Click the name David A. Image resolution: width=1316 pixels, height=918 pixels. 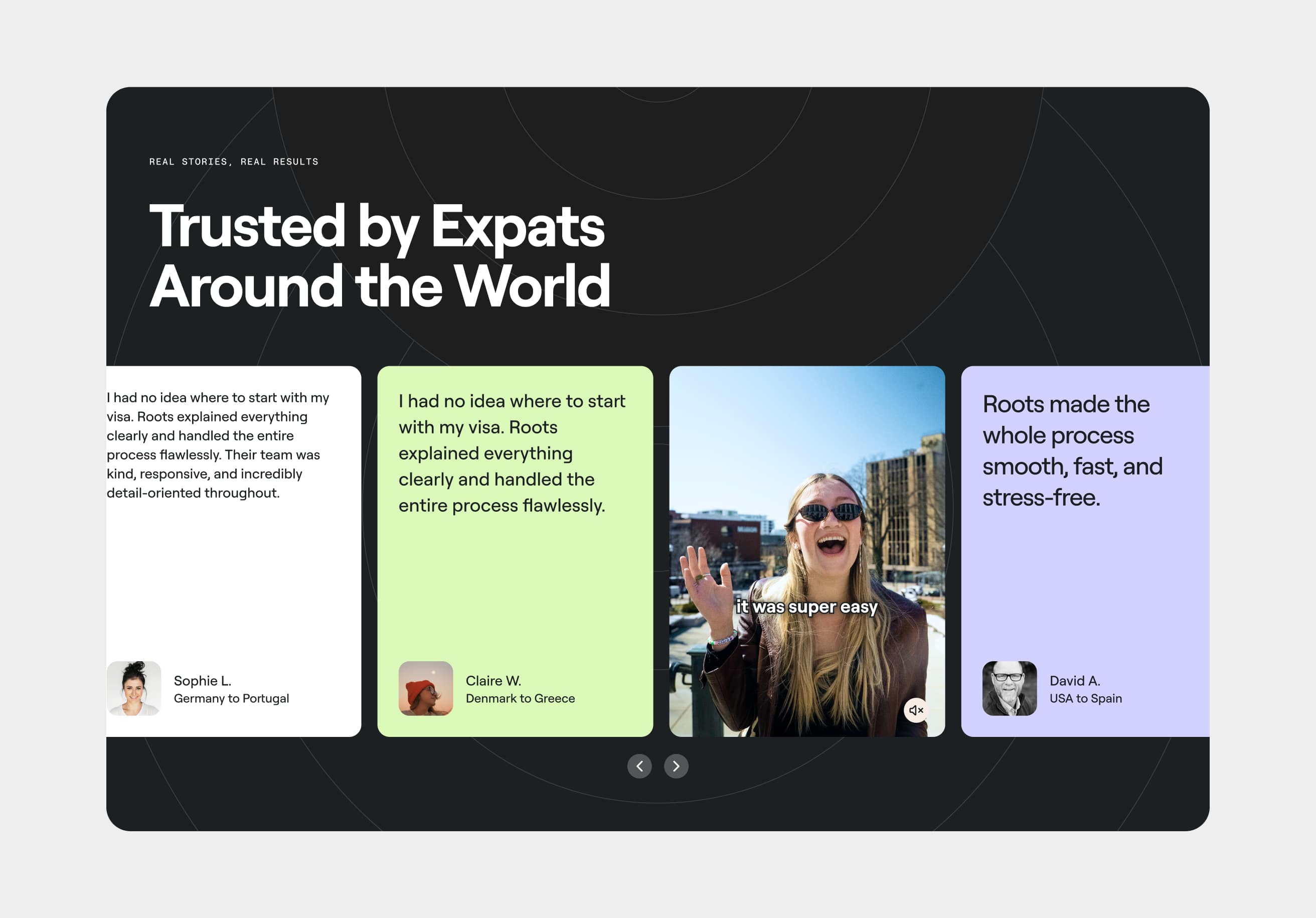(1075, 681)
